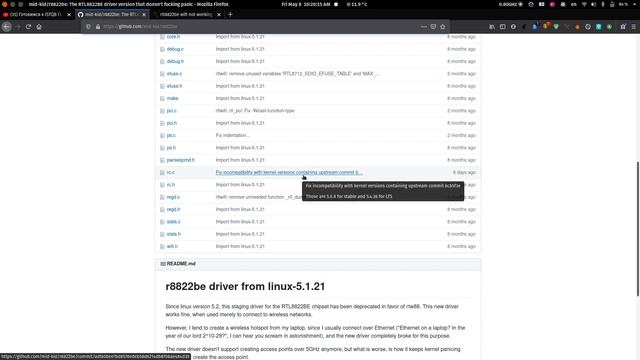640x360 pixels.
Task: Open the pci.c file
Action: (x=171, y=111)
